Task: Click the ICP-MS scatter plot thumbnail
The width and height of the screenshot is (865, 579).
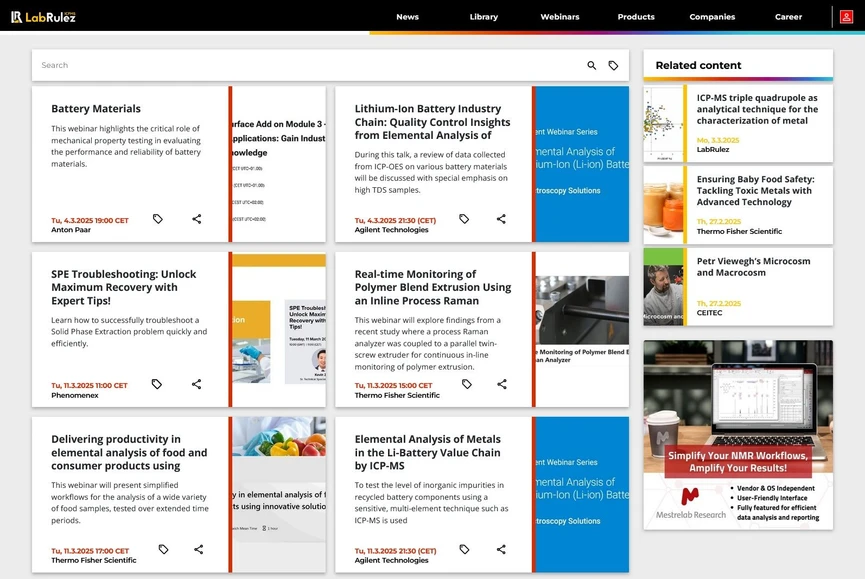Action: click(663, 124)
